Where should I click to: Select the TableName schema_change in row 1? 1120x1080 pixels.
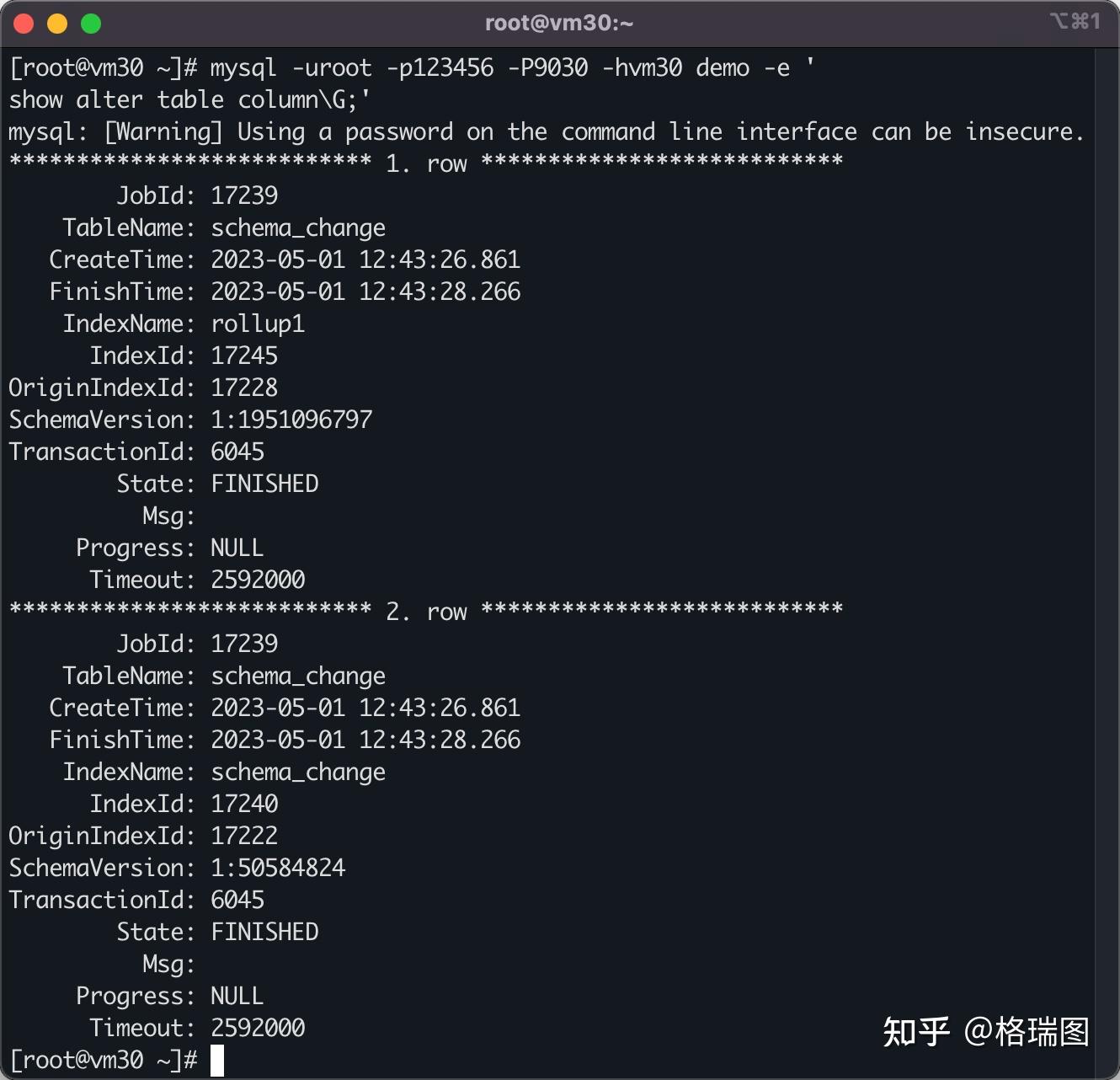(298, 227)
